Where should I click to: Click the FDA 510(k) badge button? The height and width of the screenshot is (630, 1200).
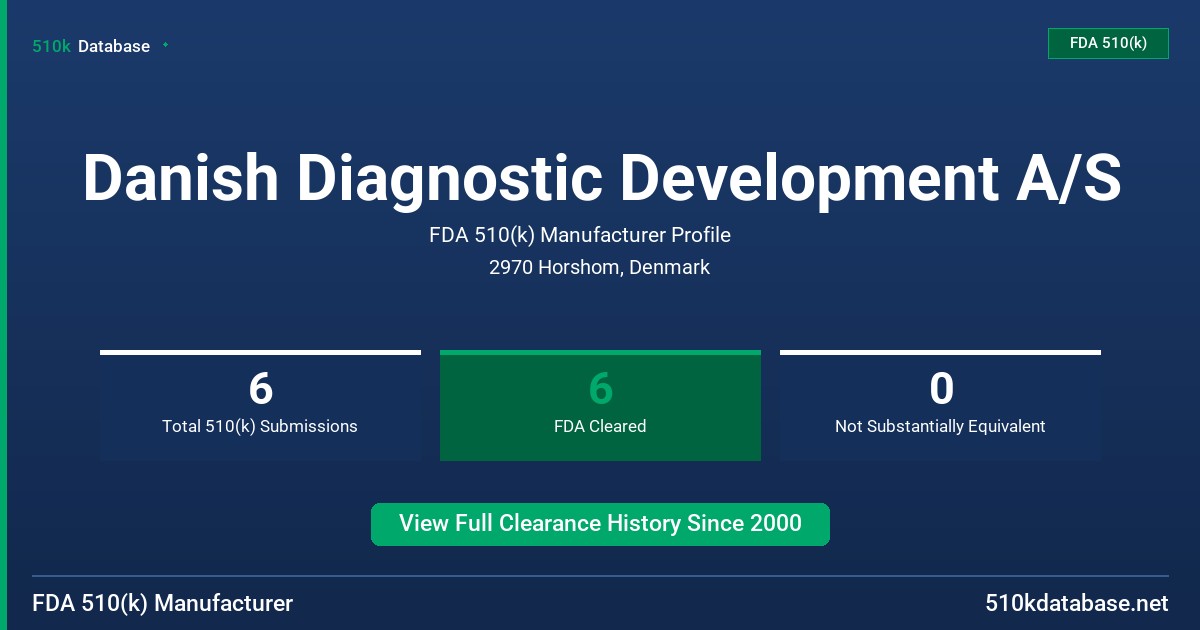[1108, 43]
